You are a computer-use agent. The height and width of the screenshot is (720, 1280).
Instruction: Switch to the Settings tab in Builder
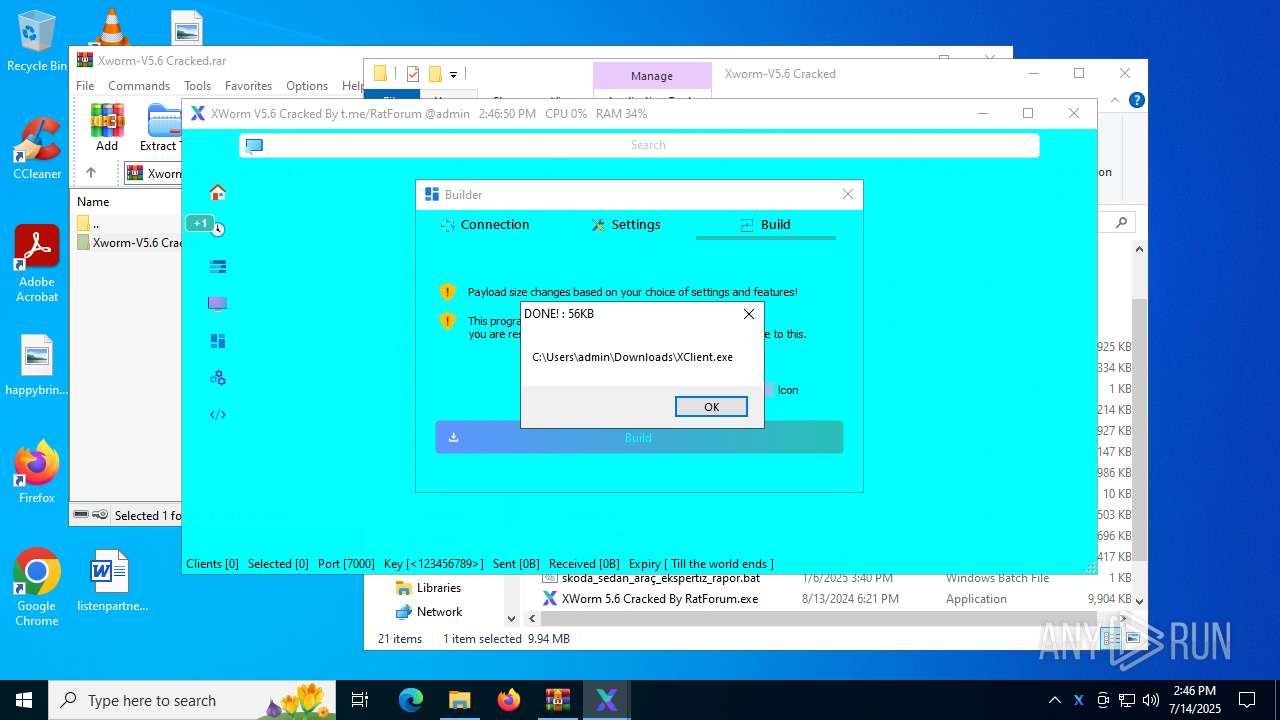pyautogui.click(x=626, y=225)
